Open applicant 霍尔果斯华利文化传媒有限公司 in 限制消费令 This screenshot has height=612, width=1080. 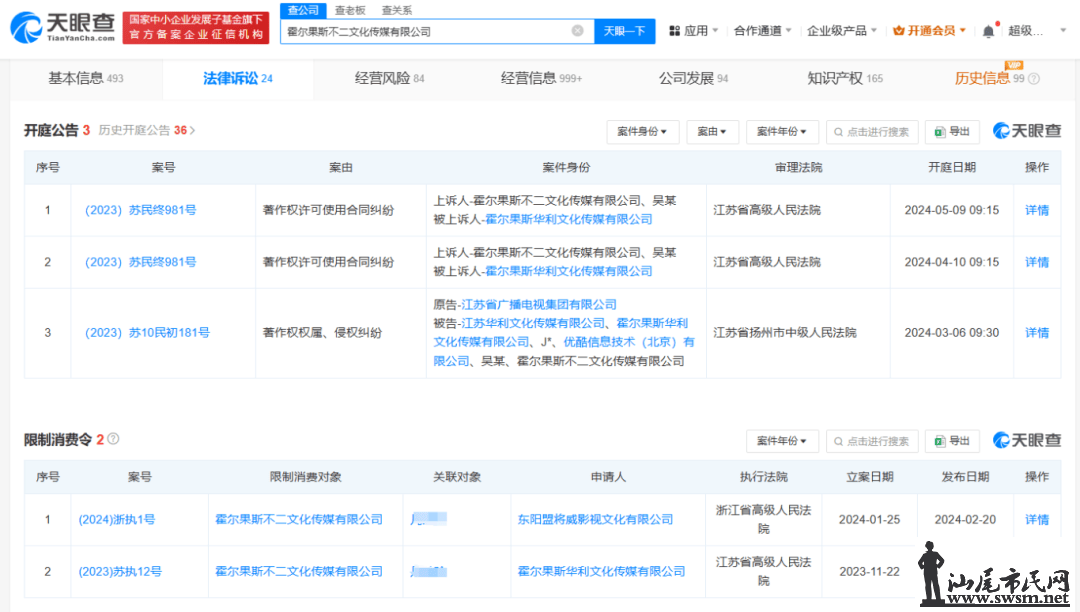601,571
